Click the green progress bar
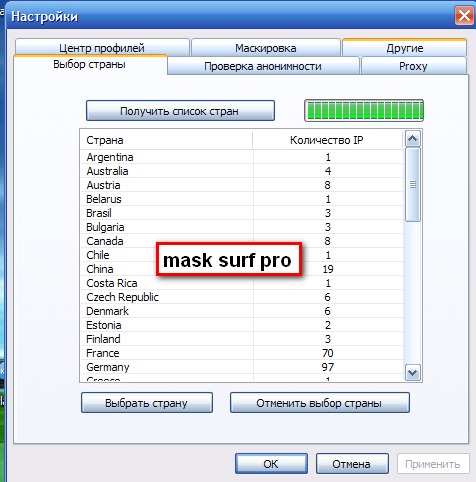 tap(364, 110)
